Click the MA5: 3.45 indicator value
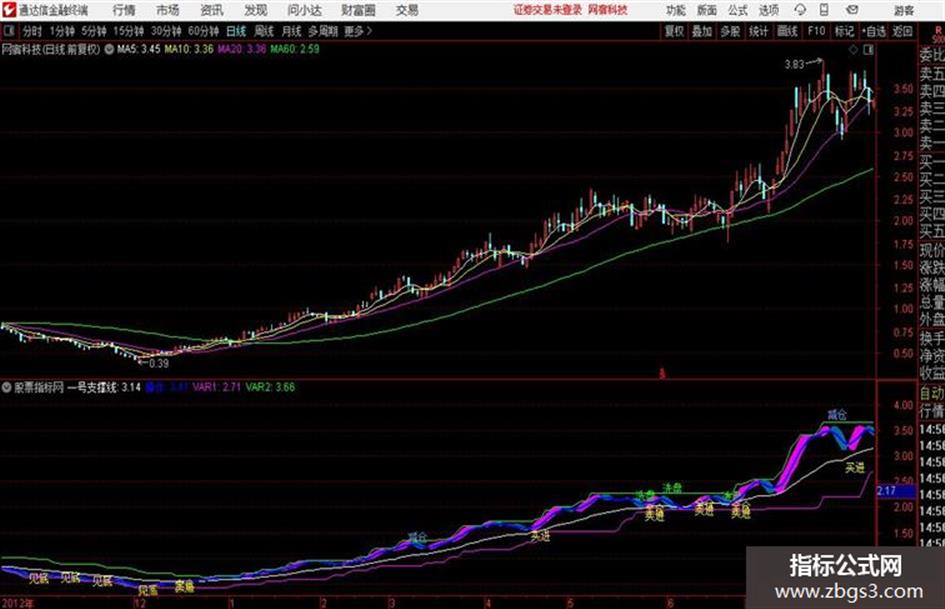 coord(139,49)
